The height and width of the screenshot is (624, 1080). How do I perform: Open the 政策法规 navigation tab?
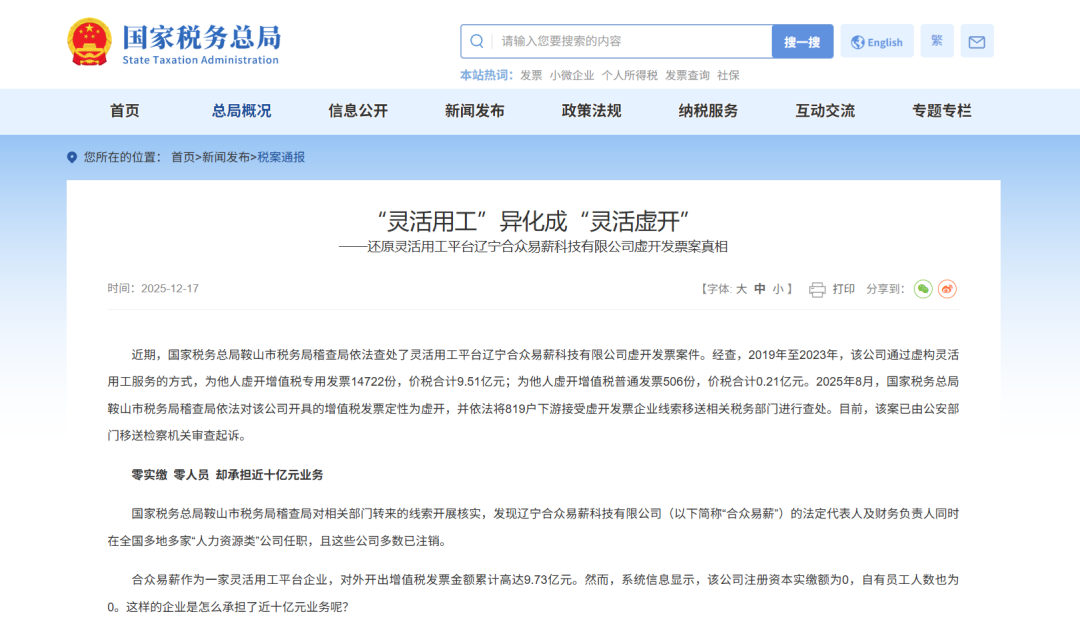tap(592, 111)
